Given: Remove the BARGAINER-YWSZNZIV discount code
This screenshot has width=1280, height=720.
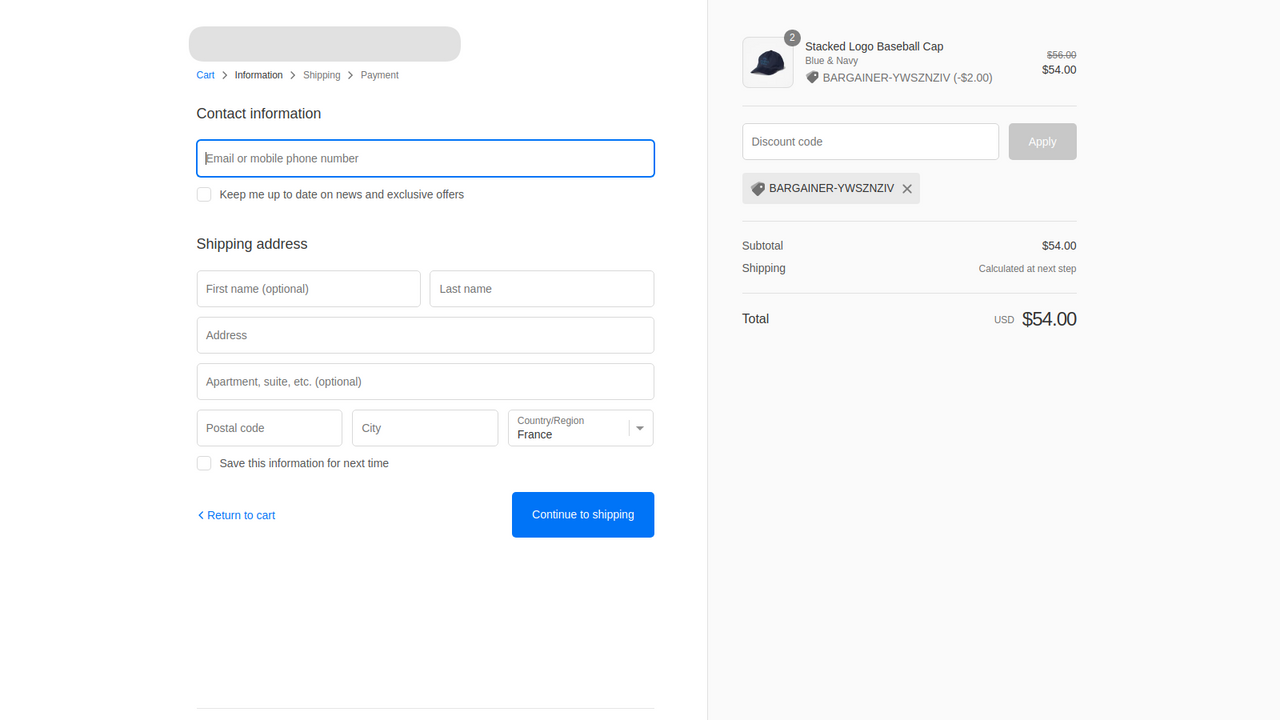Looking at the screenshot, I should [907, 189].
